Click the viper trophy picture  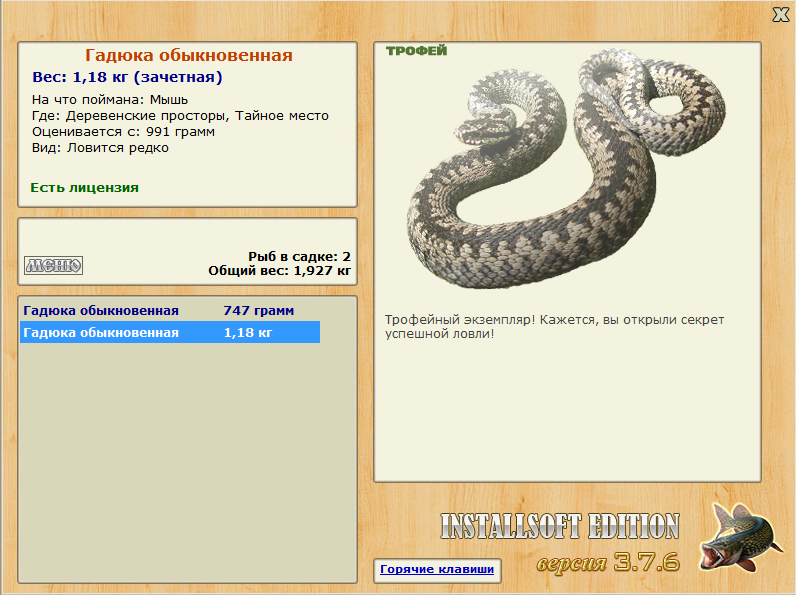567,169
